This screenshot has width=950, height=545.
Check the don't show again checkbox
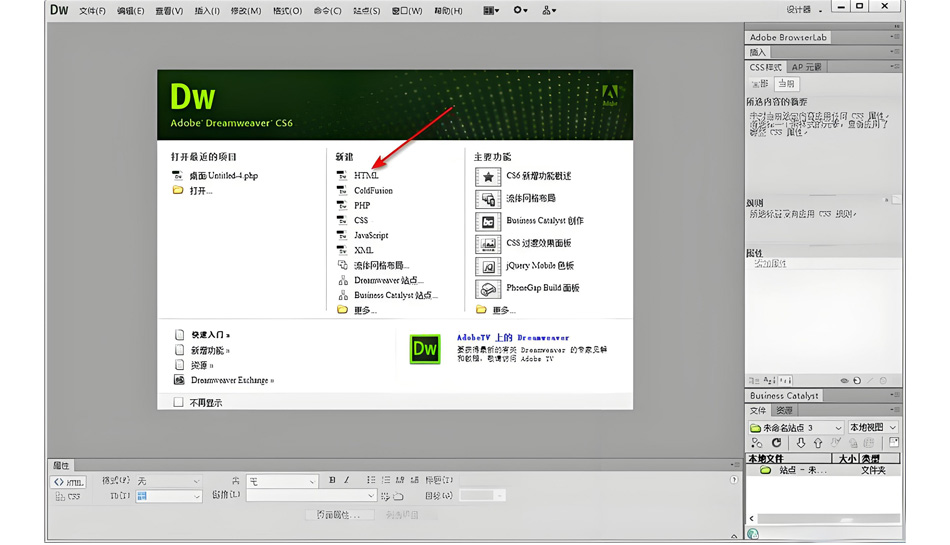(x=178, y=402)
